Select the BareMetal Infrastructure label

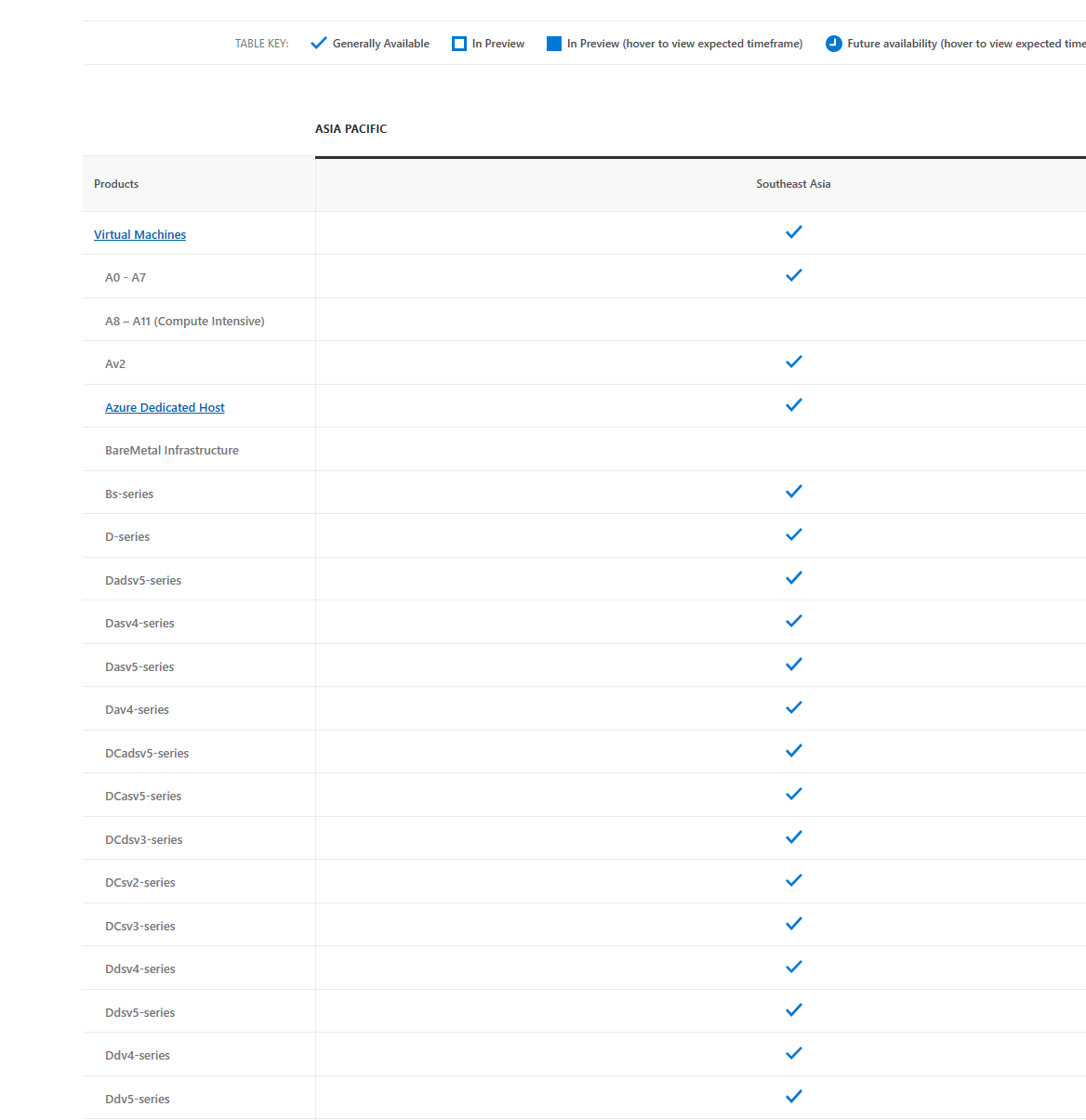172,451
